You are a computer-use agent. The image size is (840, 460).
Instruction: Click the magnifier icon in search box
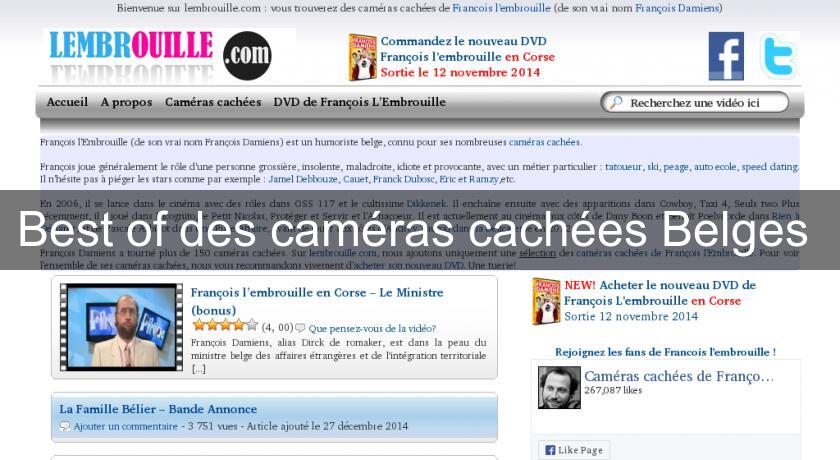(x=616, y=102)
